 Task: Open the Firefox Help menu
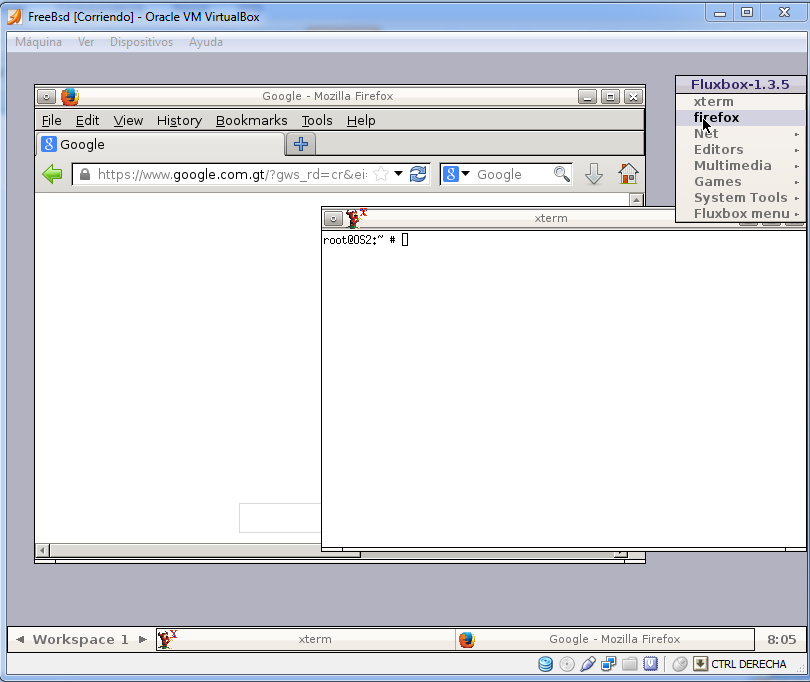(x=361, y=120)
